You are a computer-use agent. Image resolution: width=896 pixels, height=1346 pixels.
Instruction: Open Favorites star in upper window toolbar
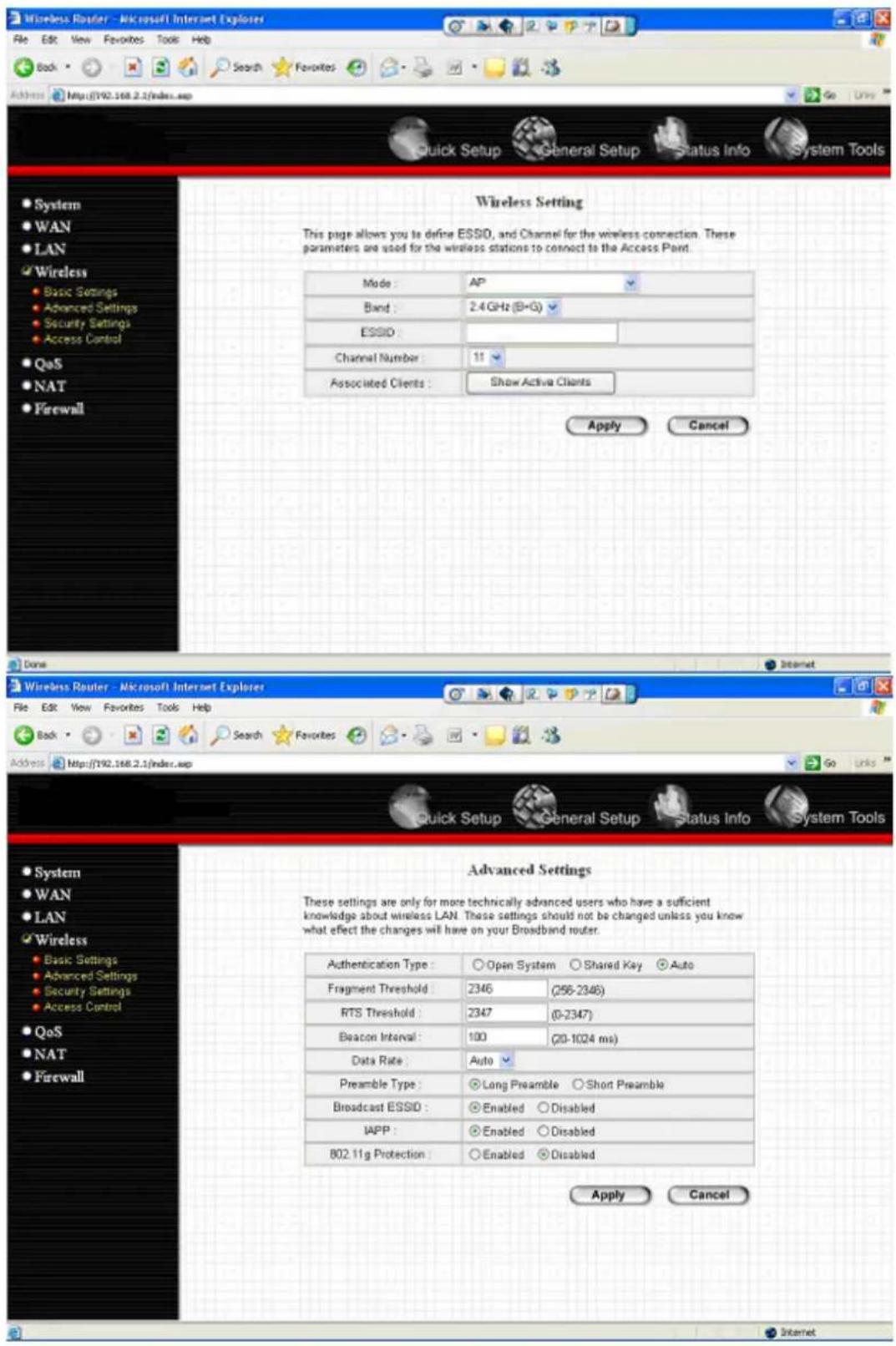(304, 68)
